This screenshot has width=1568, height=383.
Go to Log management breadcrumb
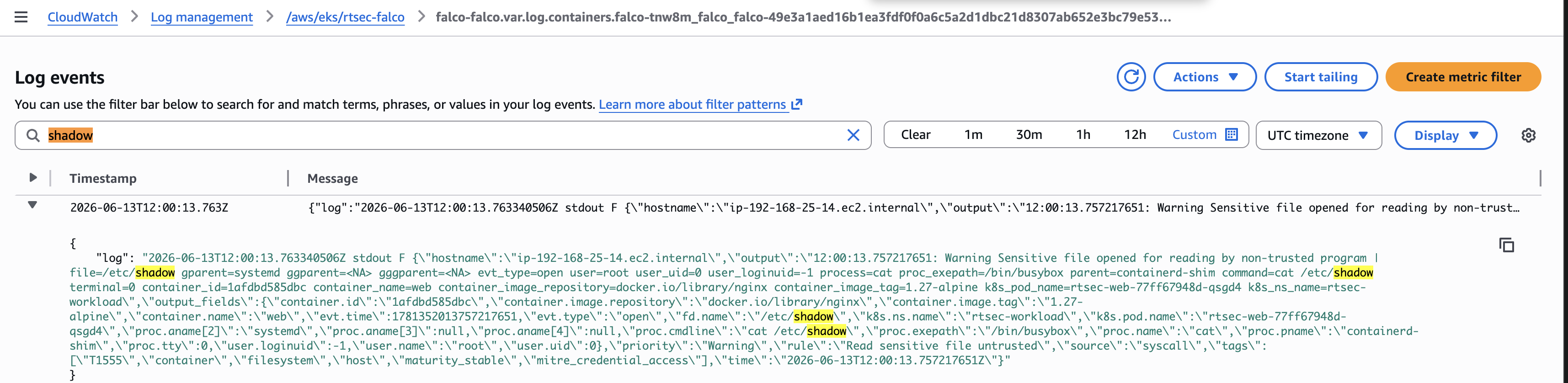(x=202, y=17)
